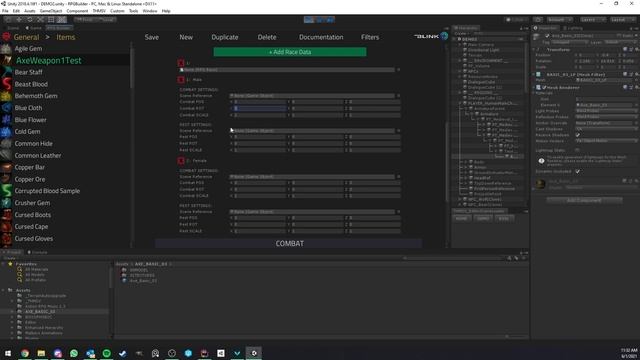Screen dimensions: 640x360
Task: Click the Save button
Action: pos(151,37)
